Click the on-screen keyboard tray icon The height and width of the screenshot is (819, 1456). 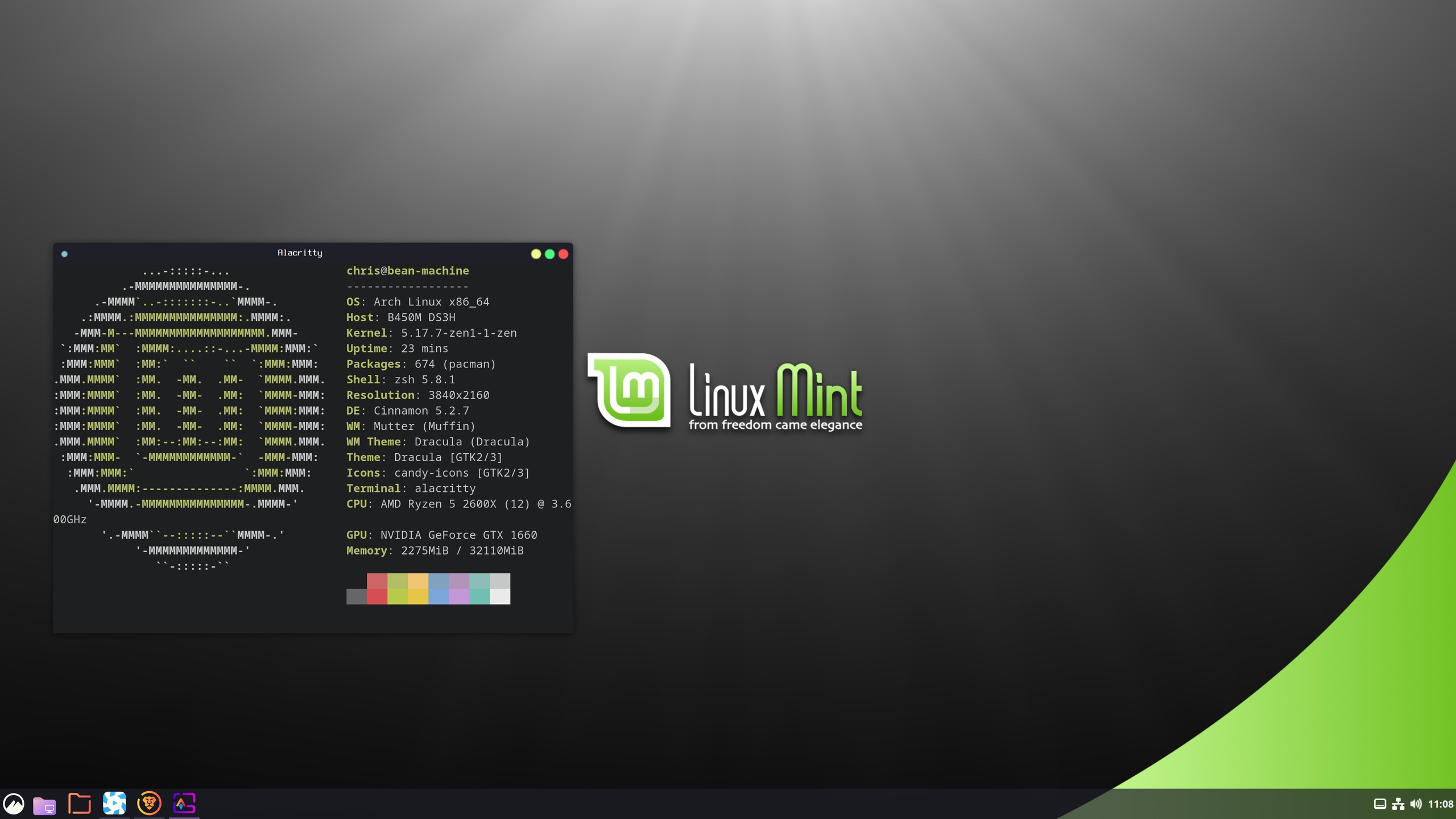point(1380,804)
